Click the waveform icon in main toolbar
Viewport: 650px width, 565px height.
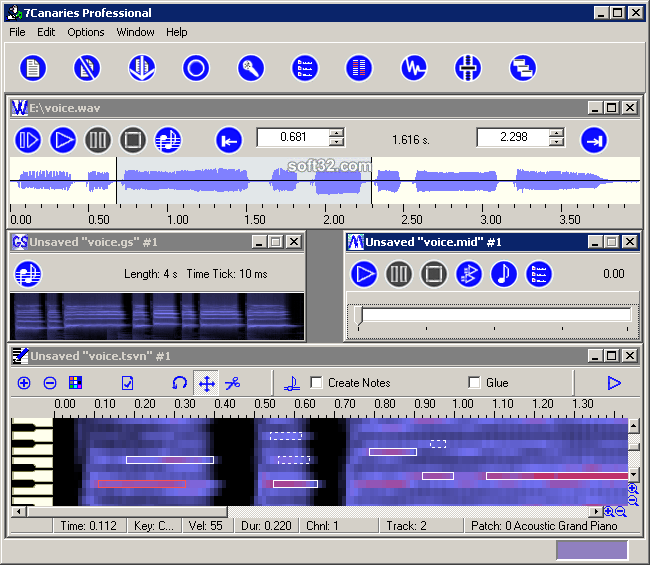coord(414,68)
